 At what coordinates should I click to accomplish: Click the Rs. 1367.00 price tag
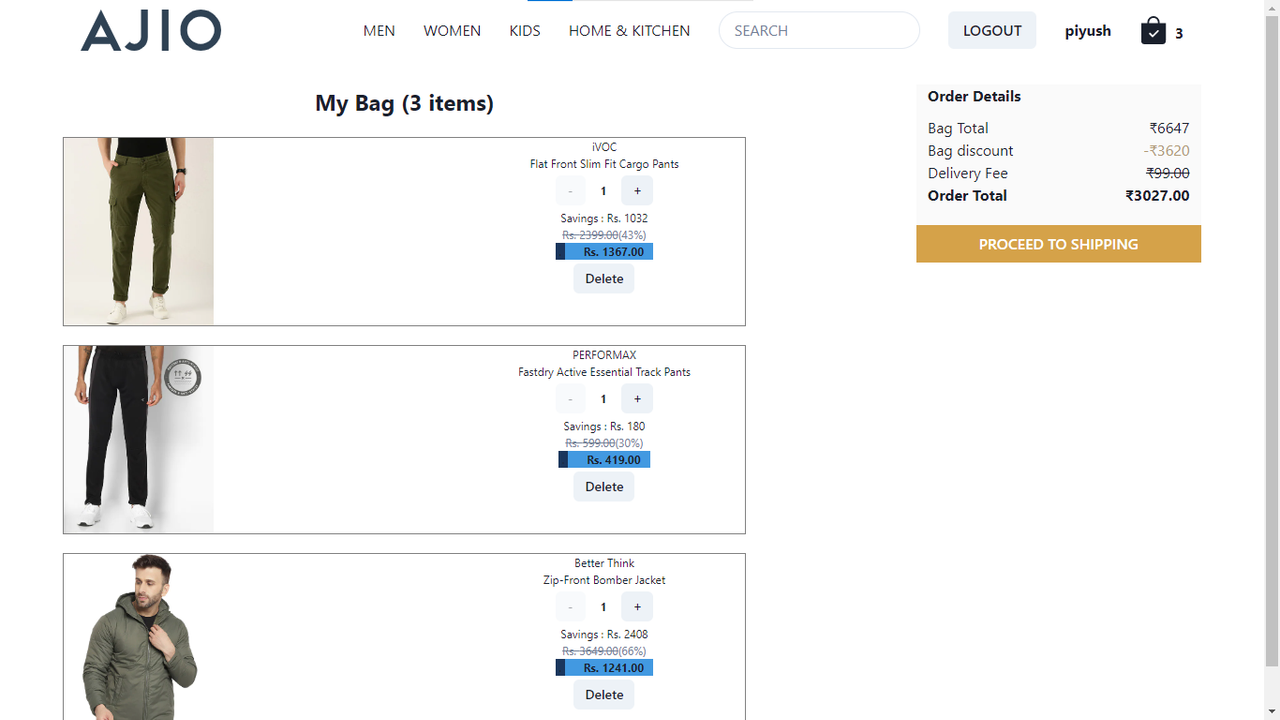pos(604,252)
